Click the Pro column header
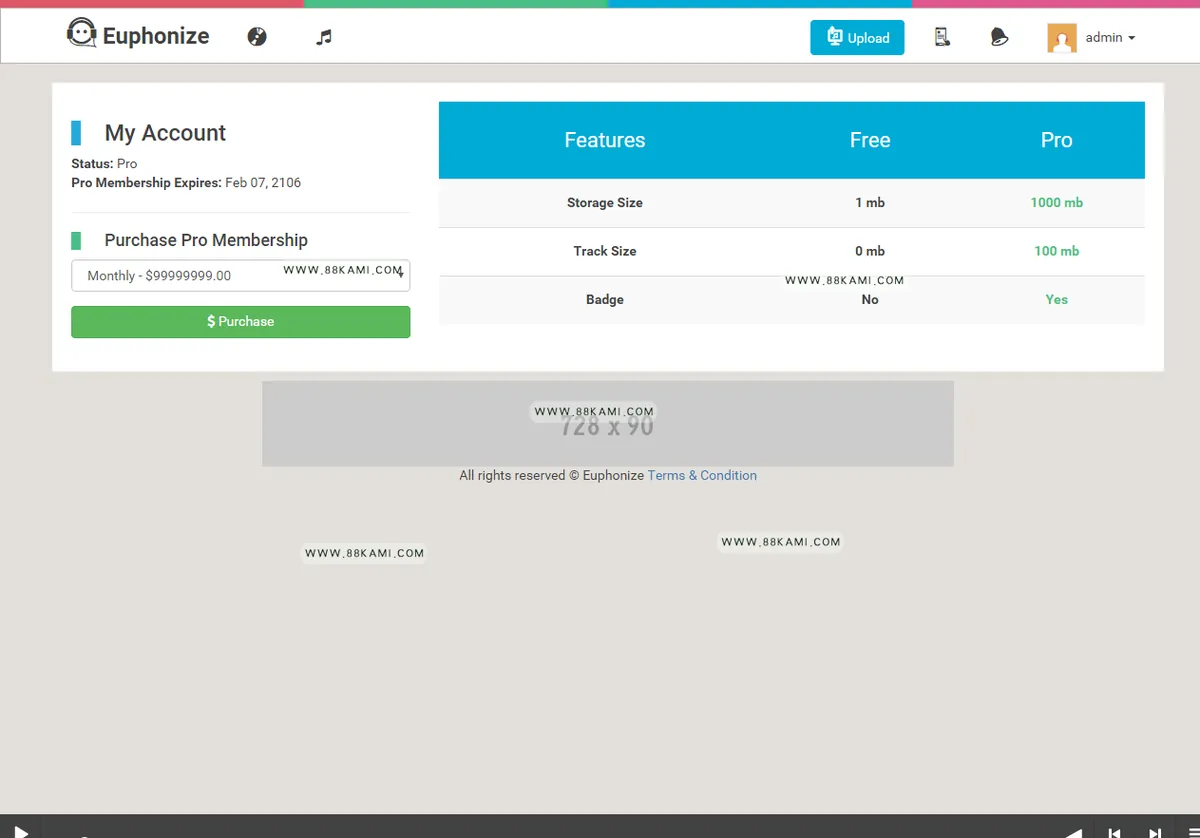The image size is (1200, 838). (x=1057, y=140)
